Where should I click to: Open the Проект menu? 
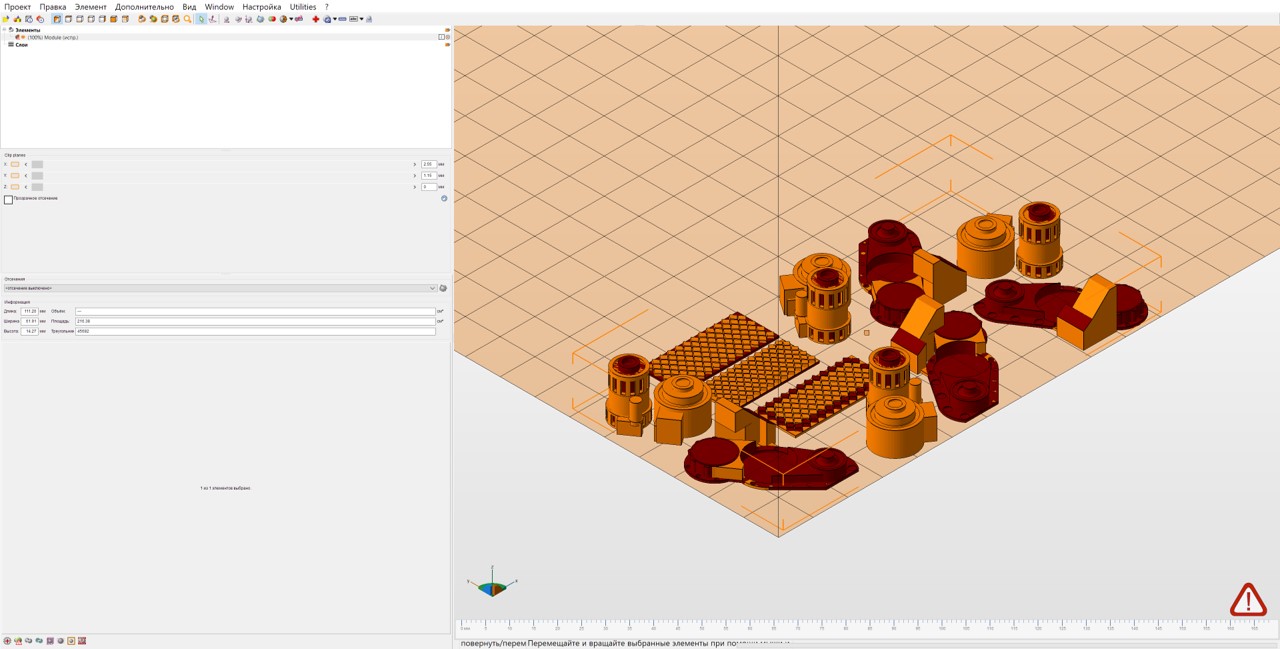click(17, 7)
